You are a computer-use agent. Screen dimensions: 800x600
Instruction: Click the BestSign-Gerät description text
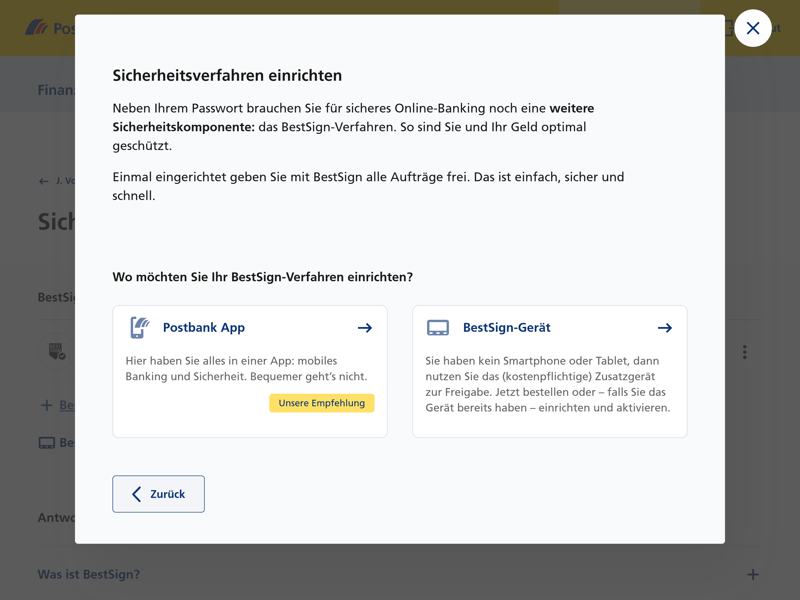[548, 384]
